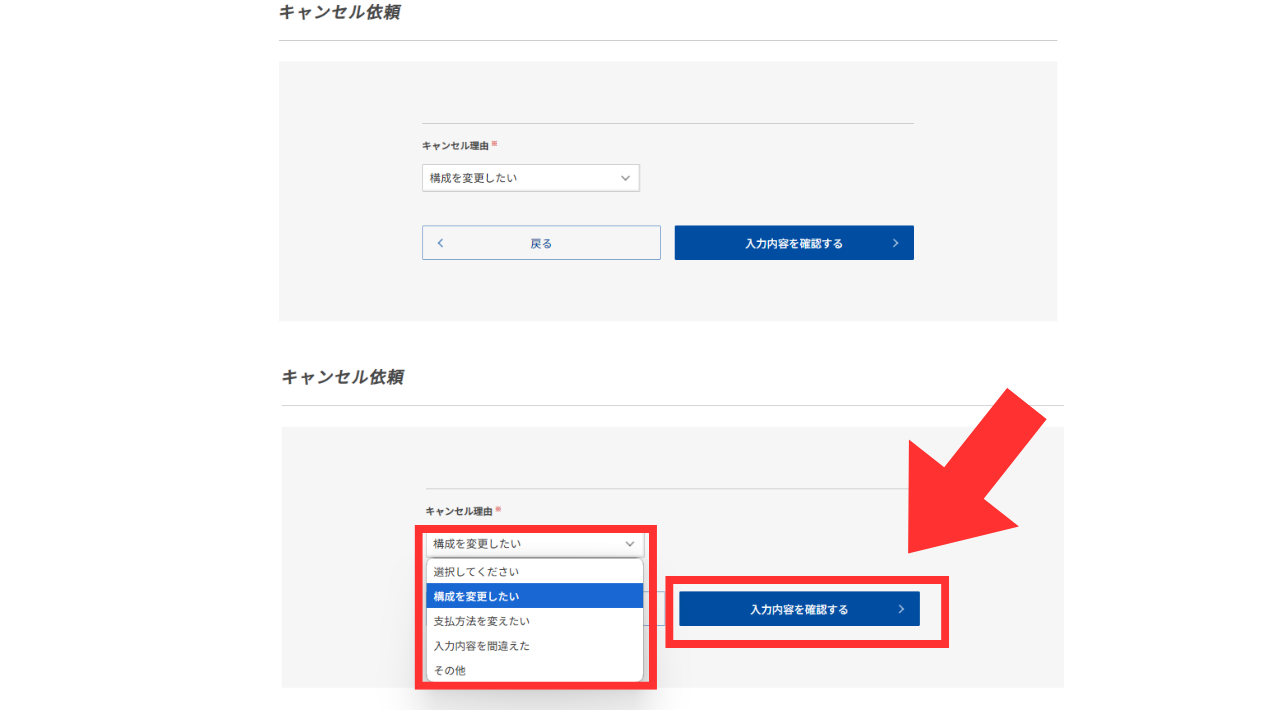Click the large red arrow graphic
The width and height of the screenshot is (1280, 720).
point(975,475)
